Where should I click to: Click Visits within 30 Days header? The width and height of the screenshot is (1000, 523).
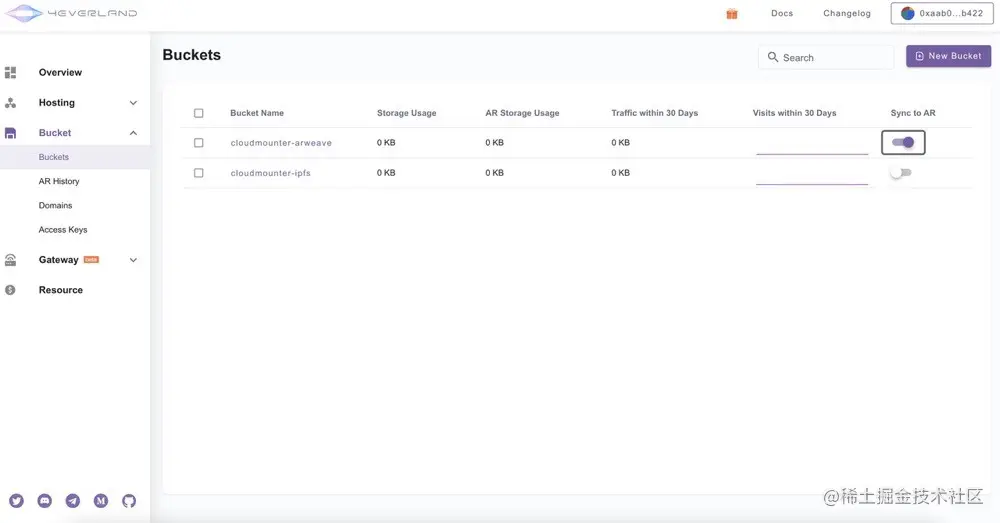point(794,113)
